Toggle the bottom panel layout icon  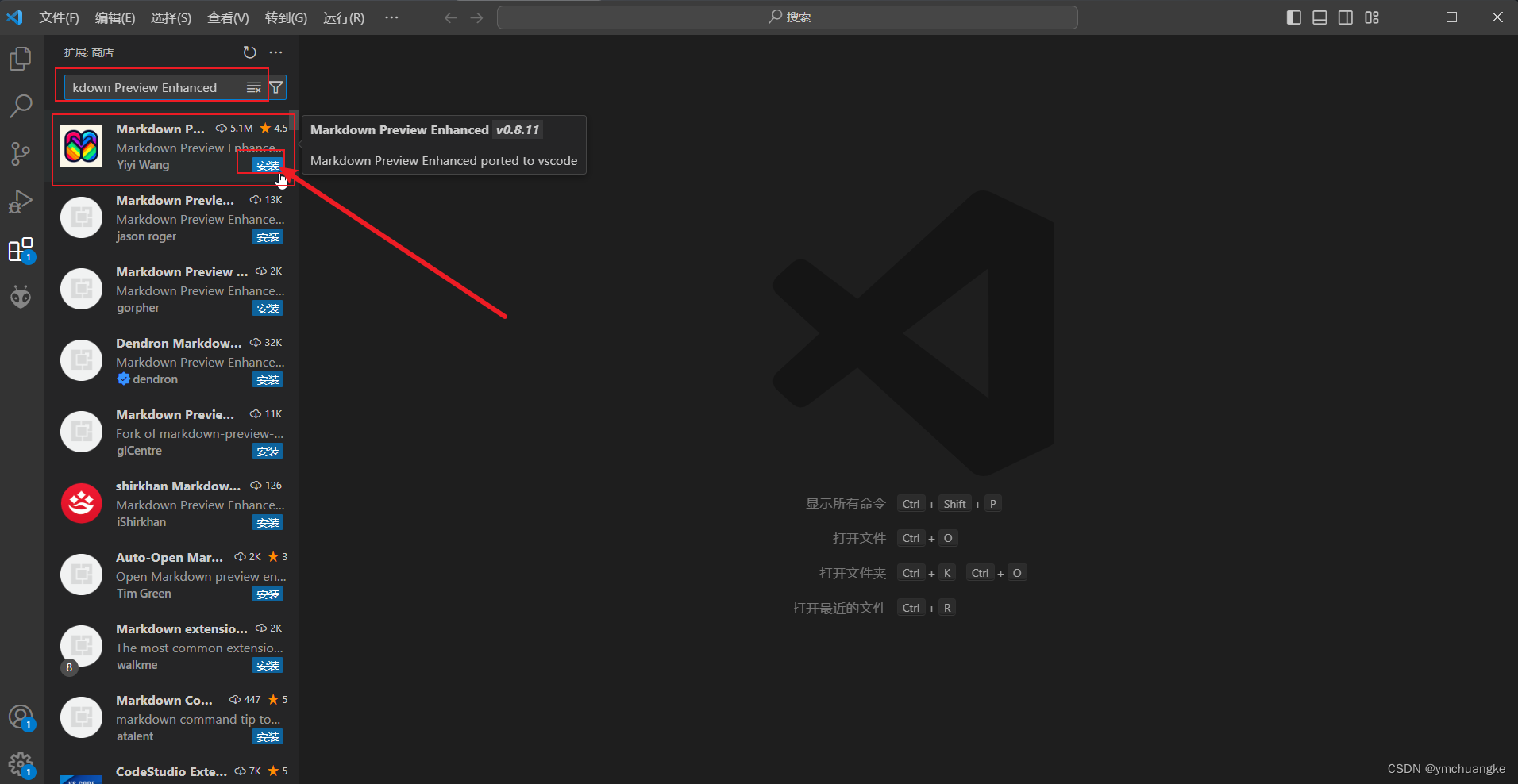point(1320,17)
